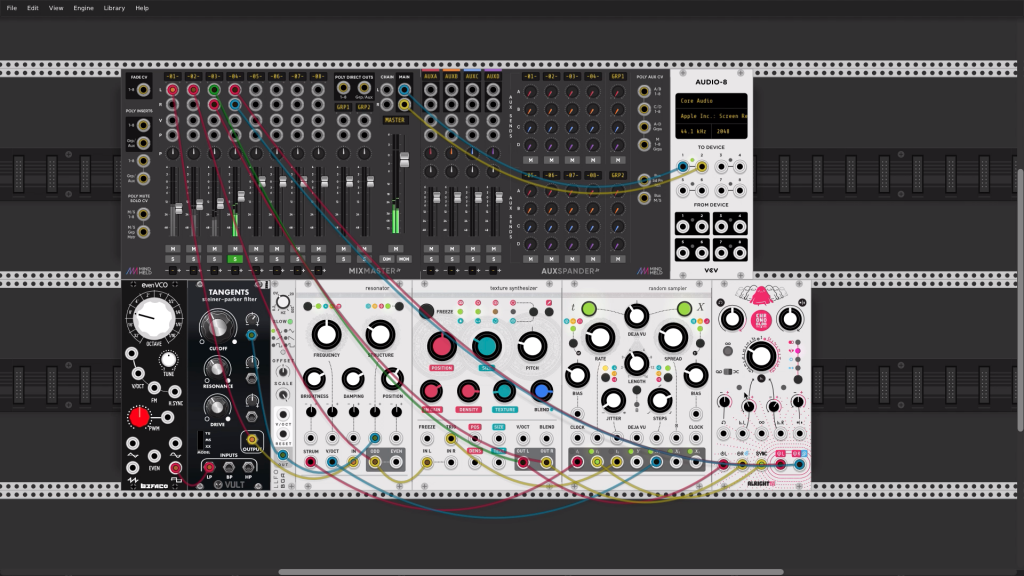Mute the master output

(x=396, y=249)
